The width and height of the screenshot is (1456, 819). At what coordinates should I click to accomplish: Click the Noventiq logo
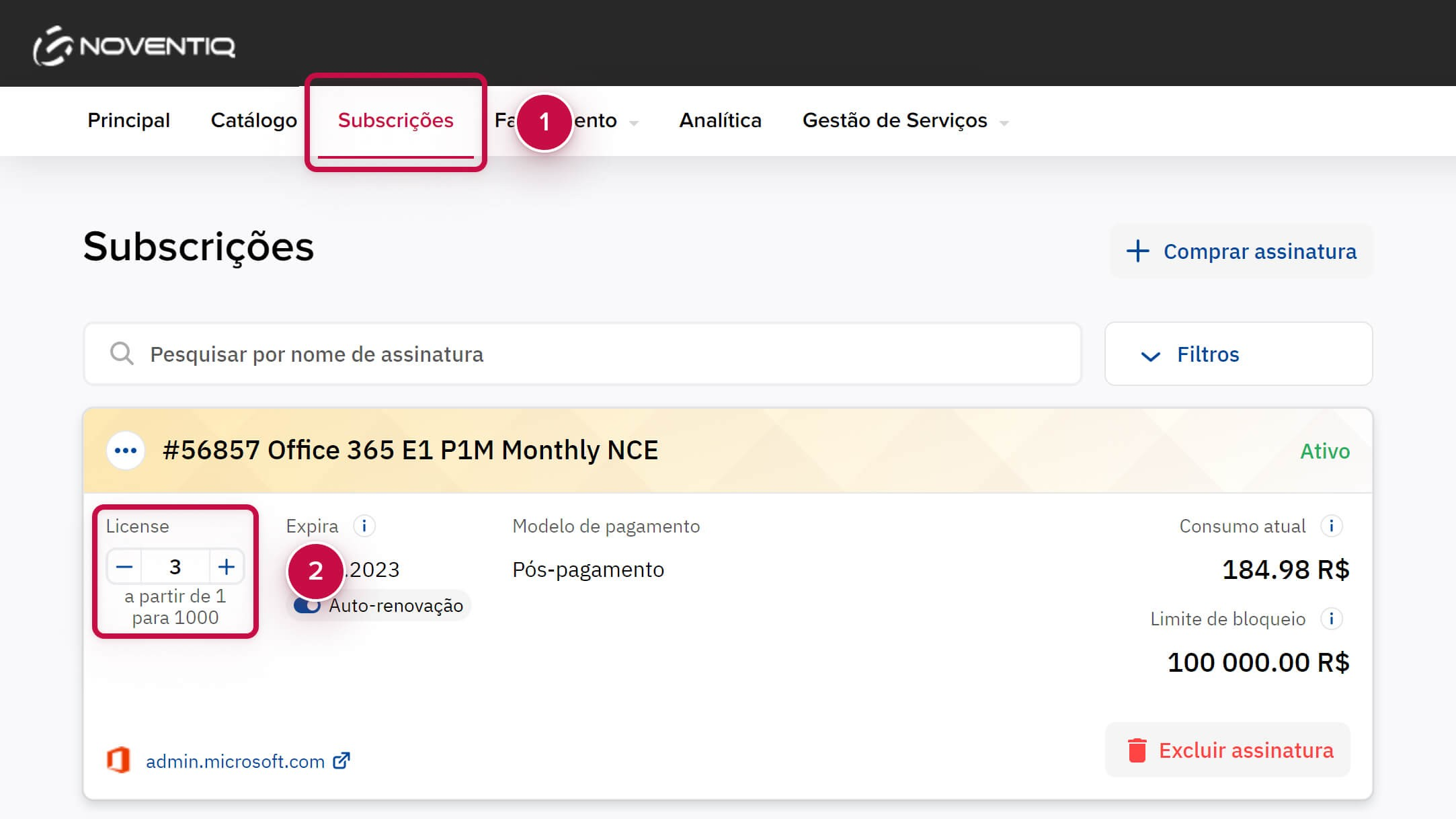click(134, 46)
